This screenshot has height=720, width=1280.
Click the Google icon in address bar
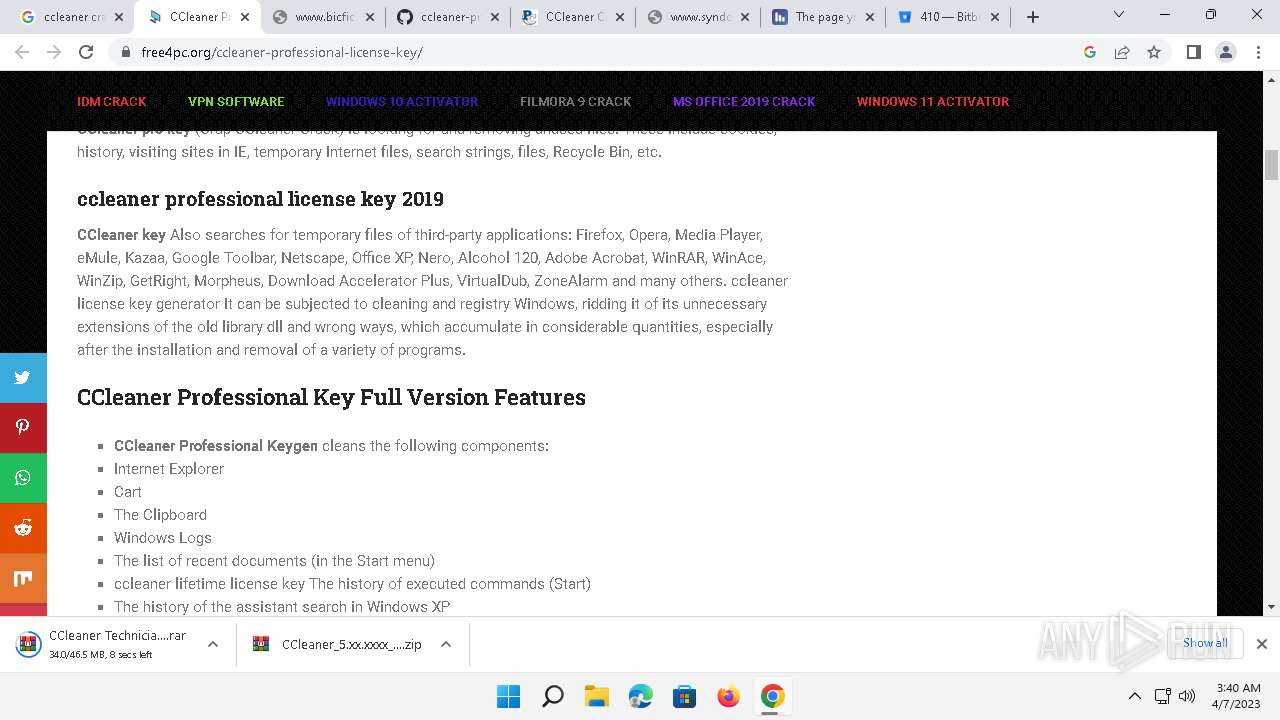(1090, 52)
